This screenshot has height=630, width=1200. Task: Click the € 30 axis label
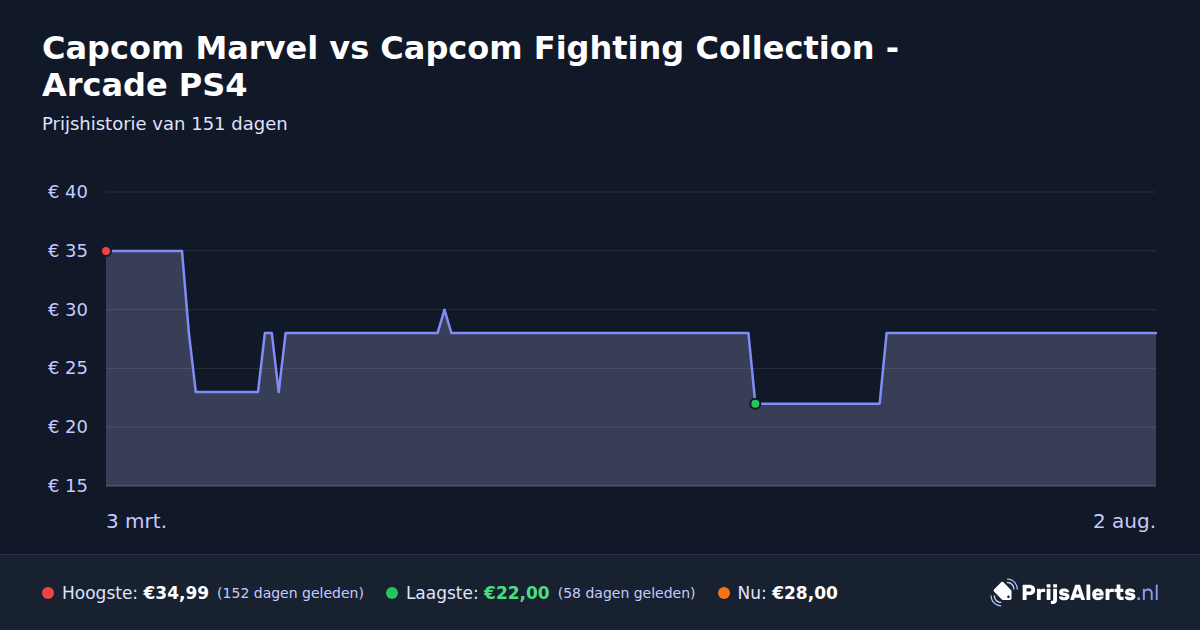pos(68,310)
